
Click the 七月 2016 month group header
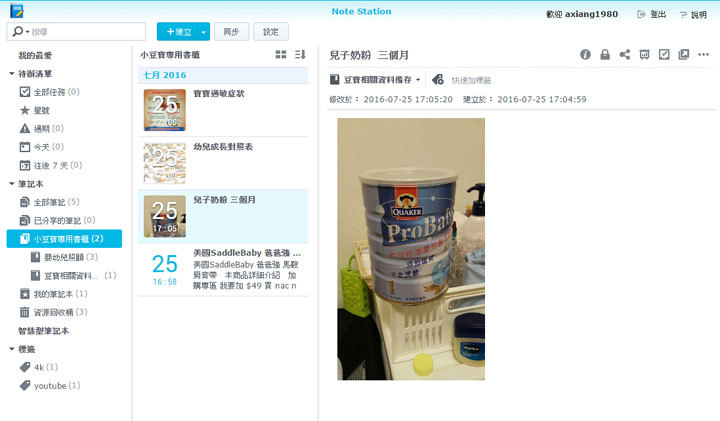[x=223, y=75]
